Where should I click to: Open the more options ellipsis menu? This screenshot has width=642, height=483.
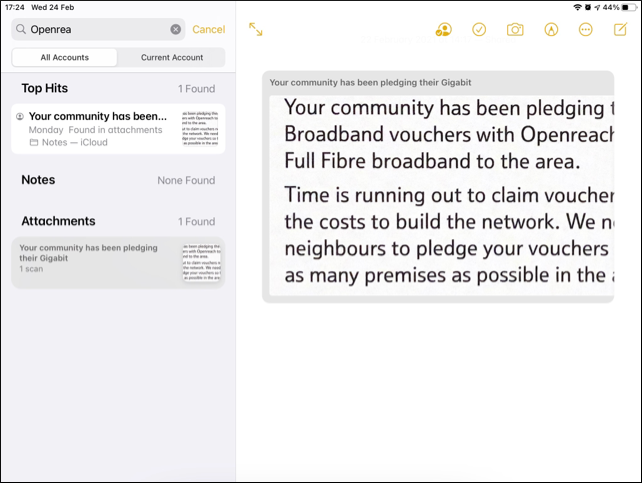tap(585, 29)
